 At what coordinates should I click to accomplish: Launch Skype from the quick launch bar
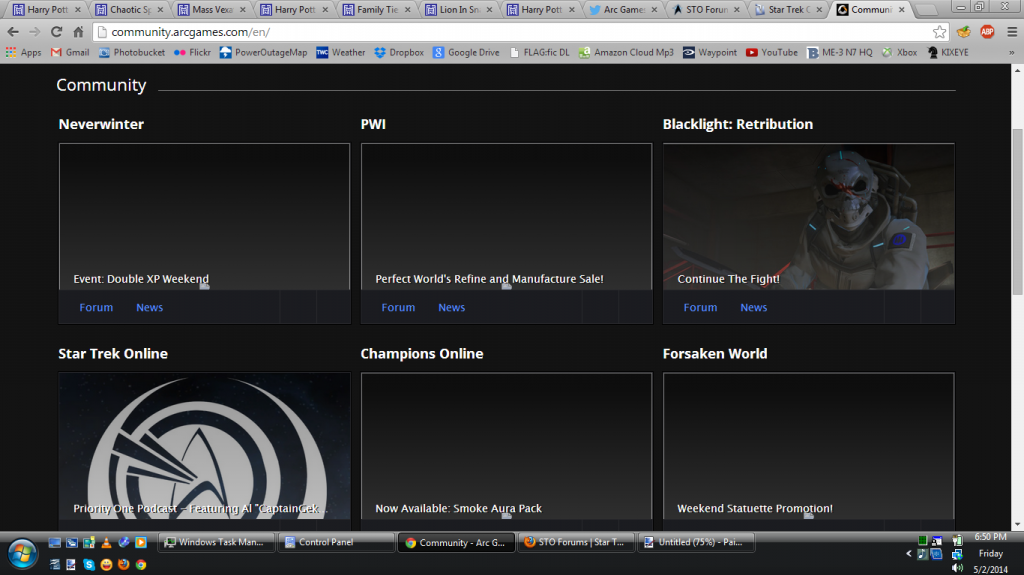point(89,565)
